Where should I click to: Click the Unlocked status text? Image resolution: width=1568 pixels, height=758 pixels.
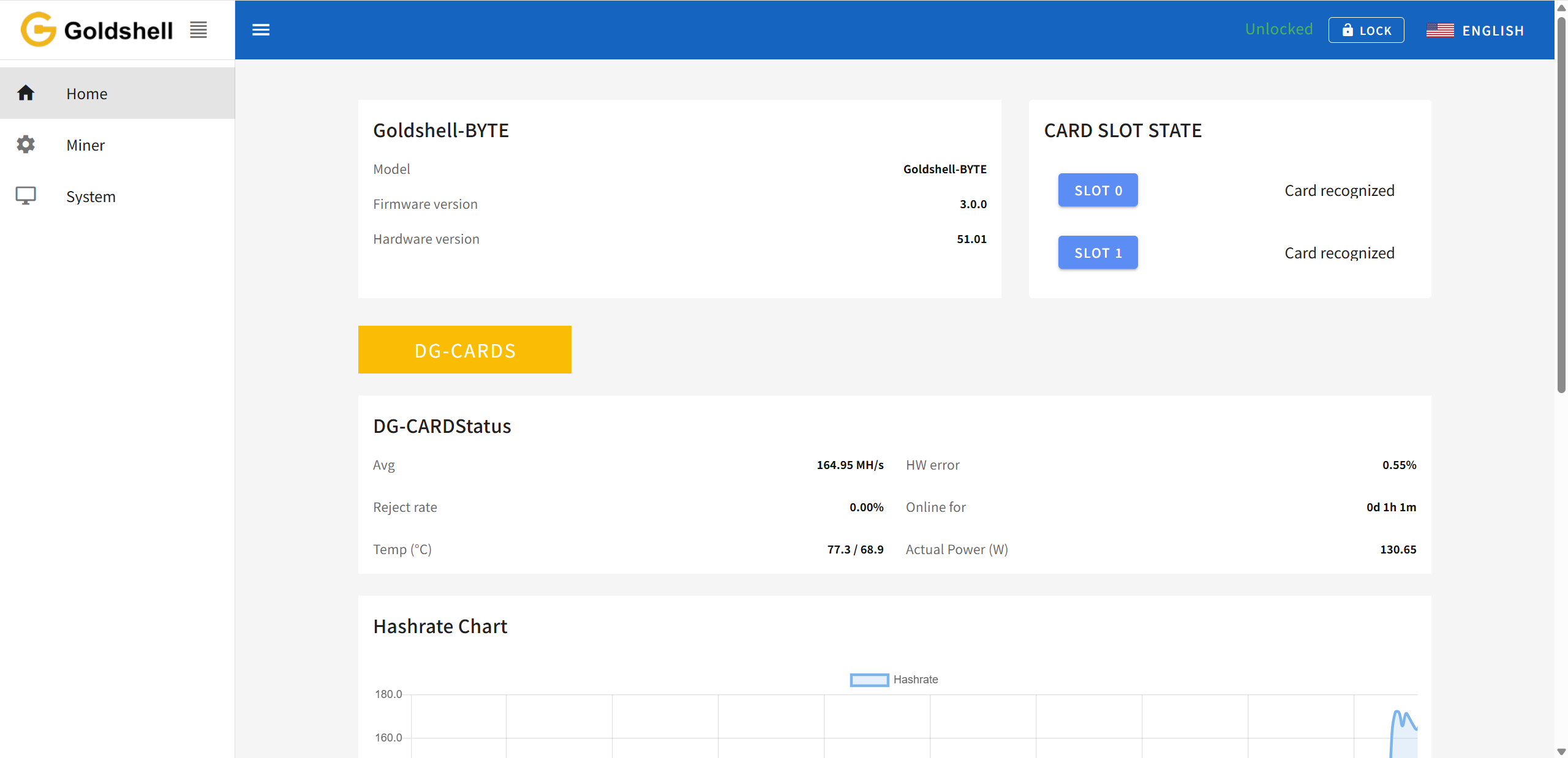1279,29
